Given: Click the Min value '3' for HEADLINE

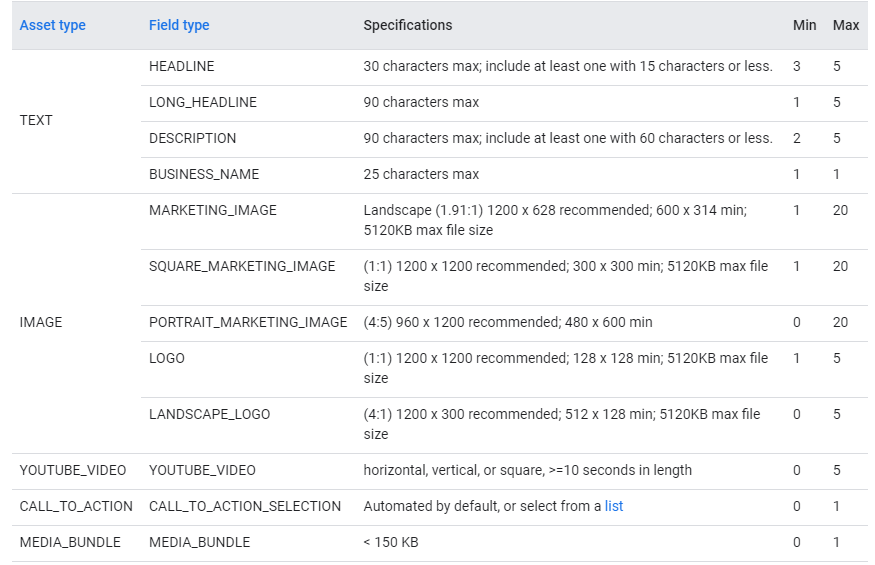Looking at the screenshot, I should tap(797, 66).
